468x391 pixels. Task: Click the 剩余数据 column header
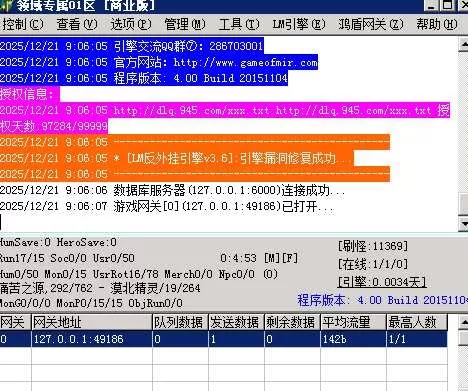point(292,322)
